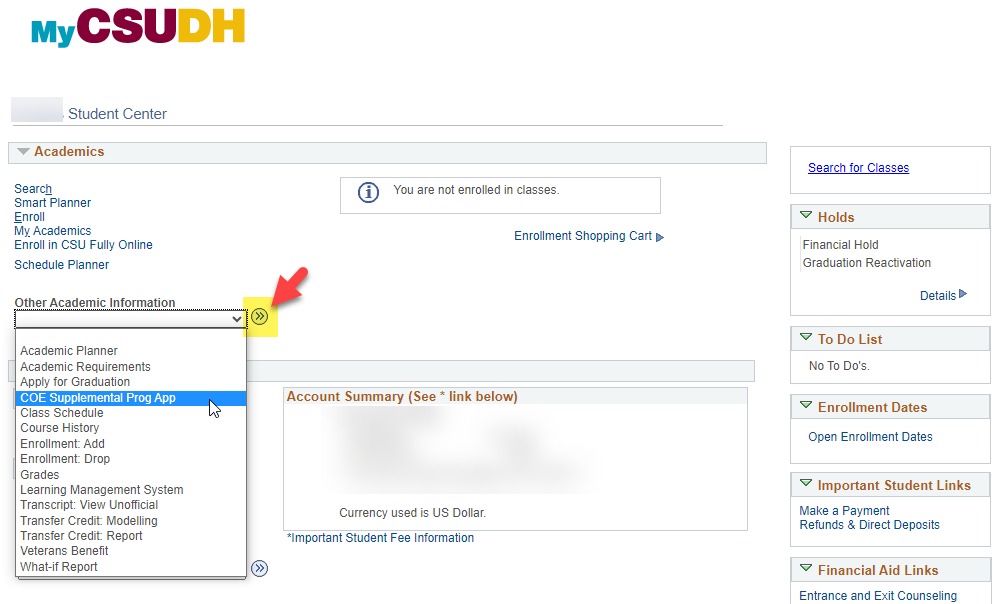
Task: Open the Smart Planner link
Action: [53, 203]
